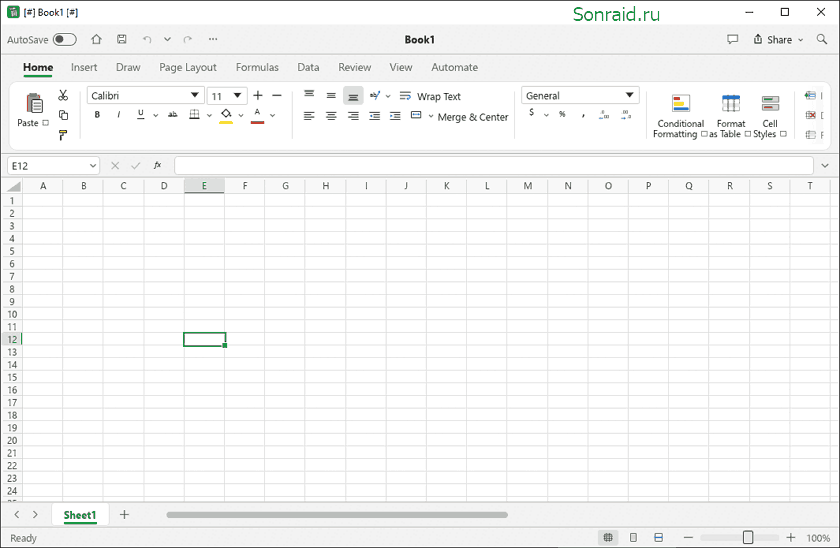Image resolution: width=840 pixels, height=548 pixels.
Task: Indent cell contents more
Action: pyautogui.click(x=395, y=116)
